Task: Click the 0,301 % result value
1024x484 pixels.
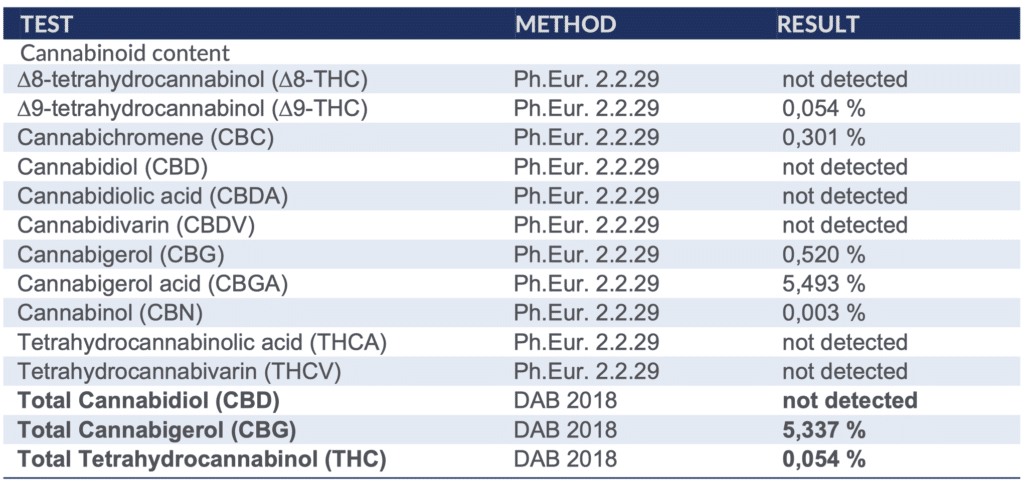Action: pos(823,138)
